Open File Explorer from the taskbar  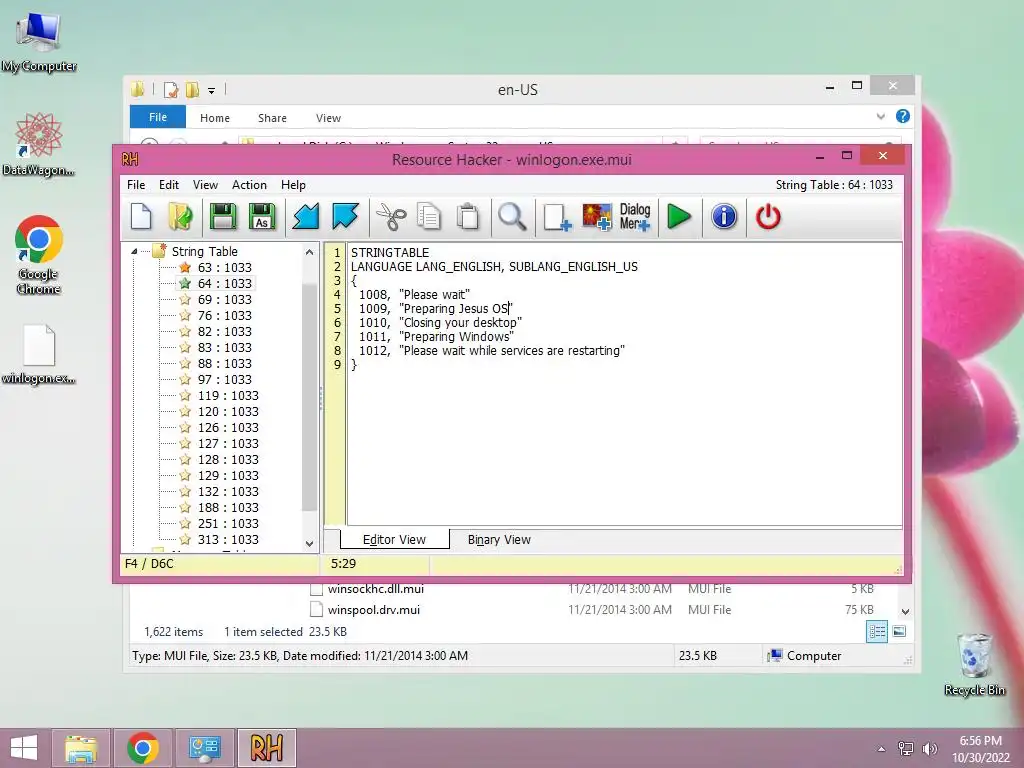click(x=81, y=748)
